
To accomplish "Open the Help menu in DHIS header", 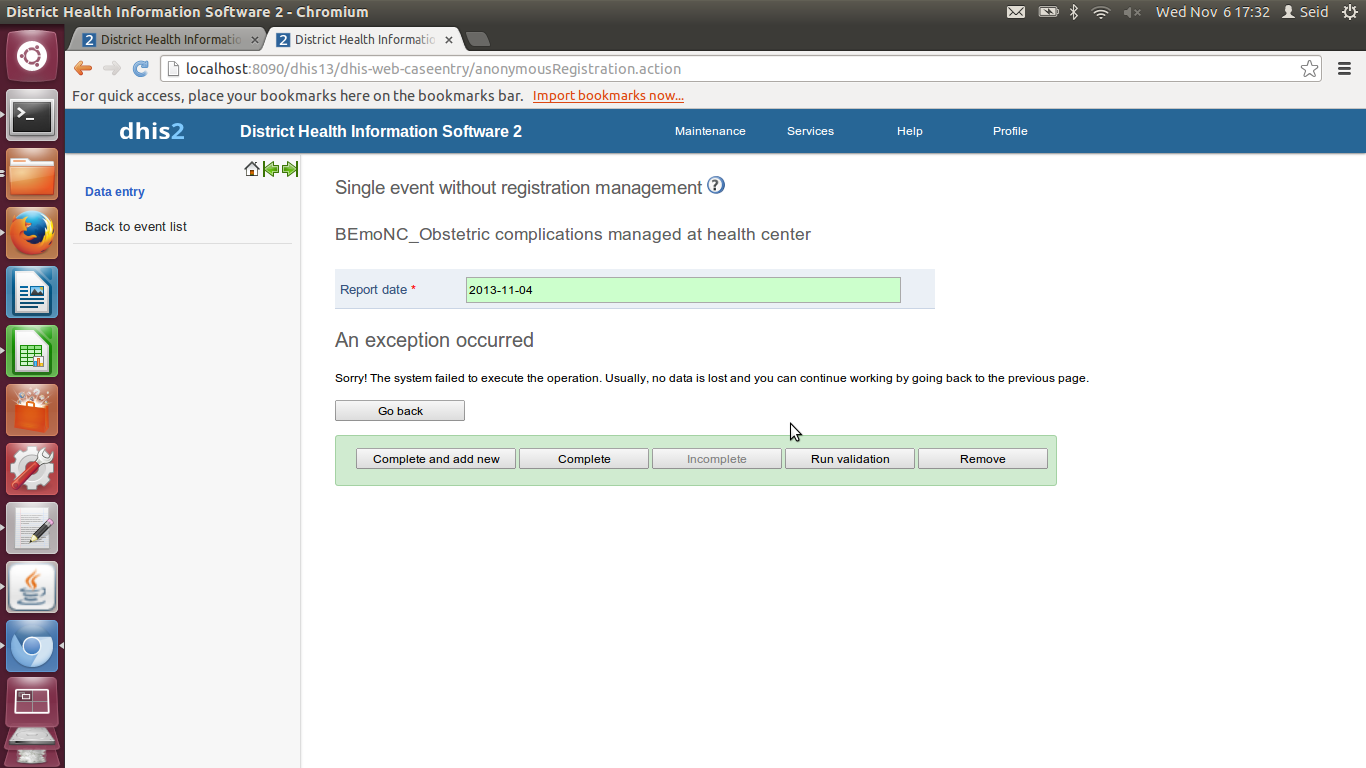I will coord(909,131).
